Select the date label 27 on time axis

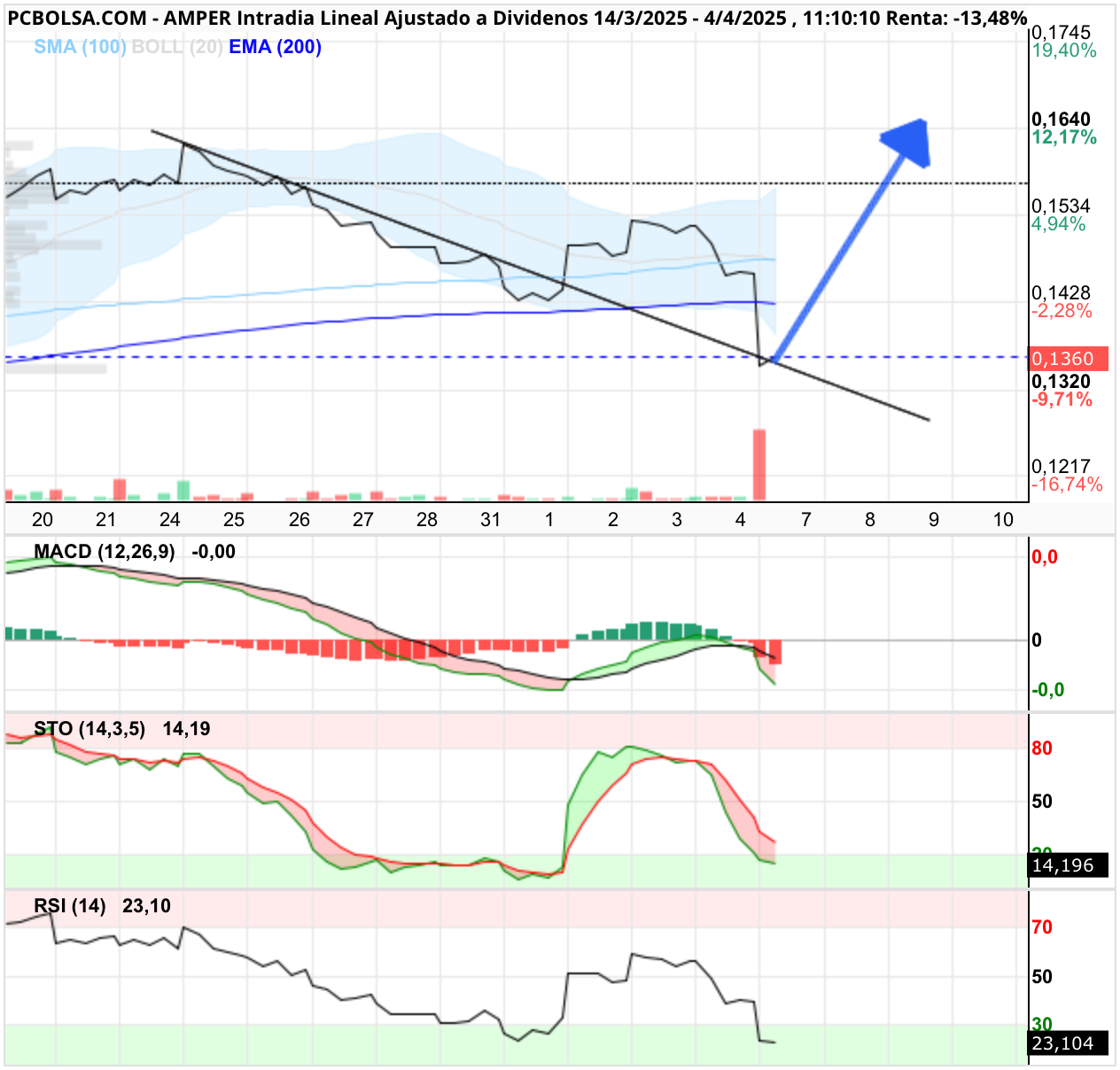point(363,520)
